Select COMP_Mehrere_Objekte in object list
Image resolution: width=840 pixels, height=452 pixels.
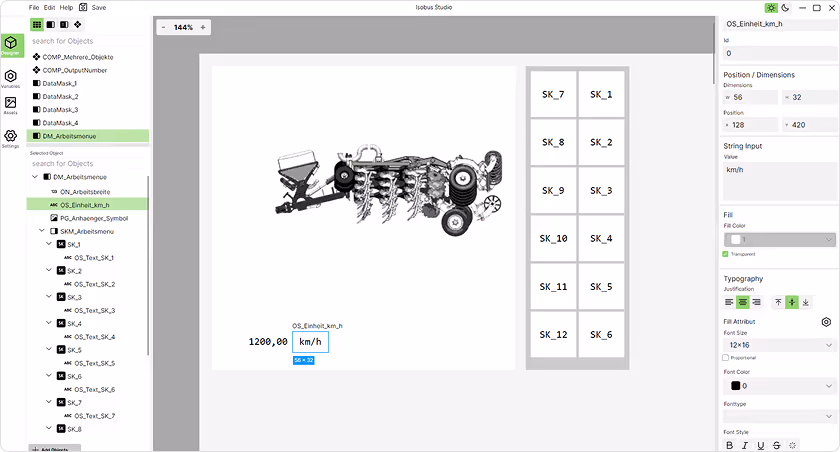78,57
